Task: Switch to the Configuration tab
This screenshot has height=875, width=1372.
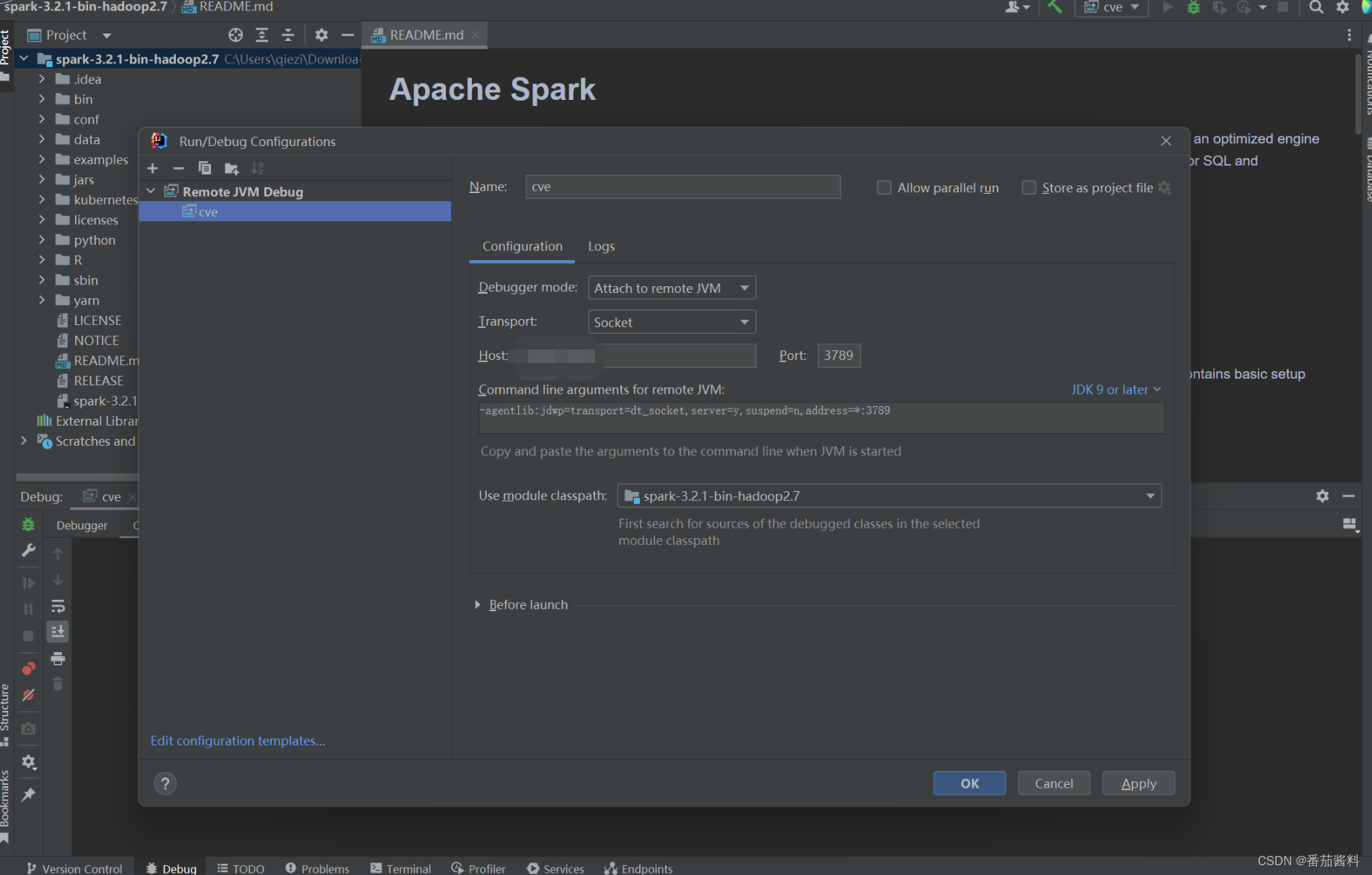Action: coord(522,246)
